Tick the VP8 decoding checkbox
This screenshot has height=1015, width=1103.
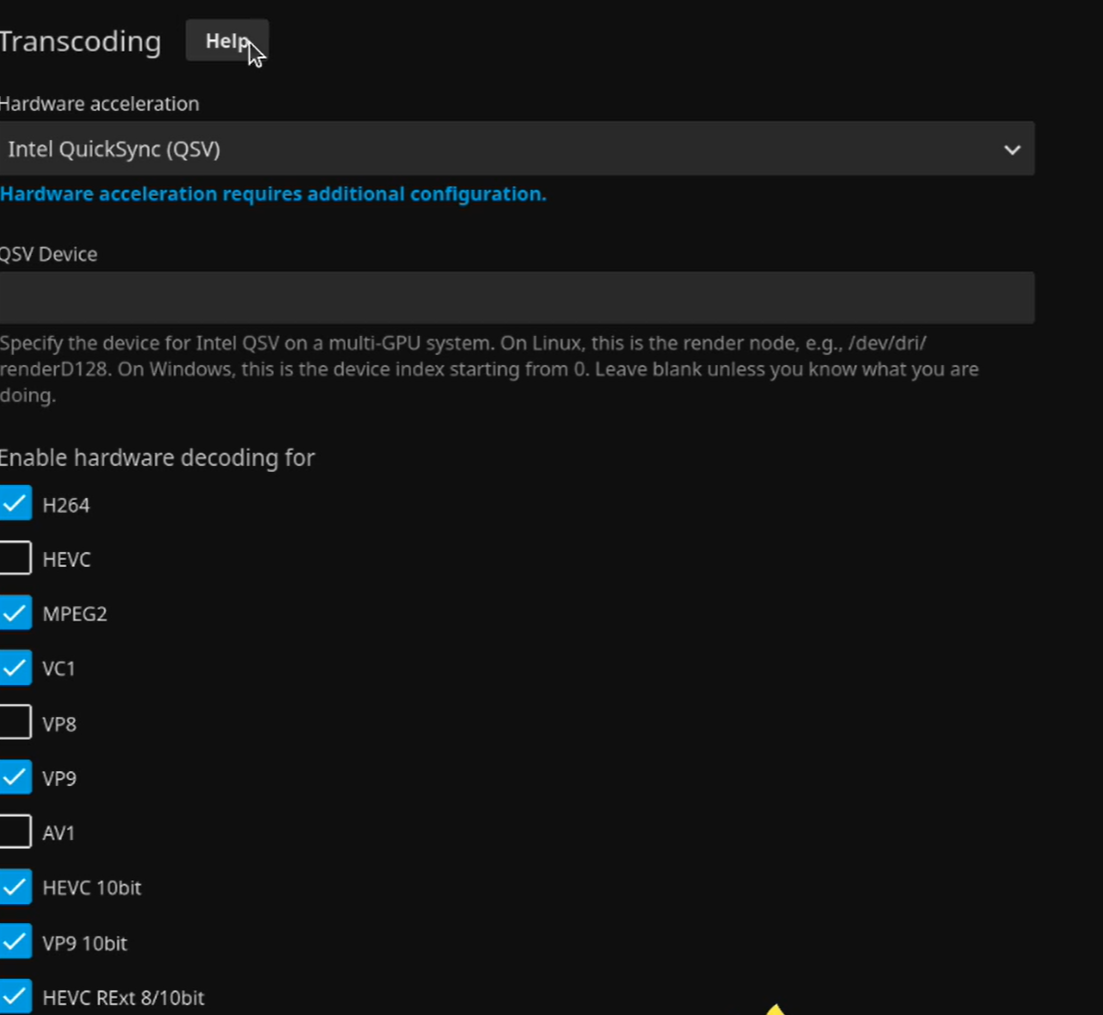16,723
